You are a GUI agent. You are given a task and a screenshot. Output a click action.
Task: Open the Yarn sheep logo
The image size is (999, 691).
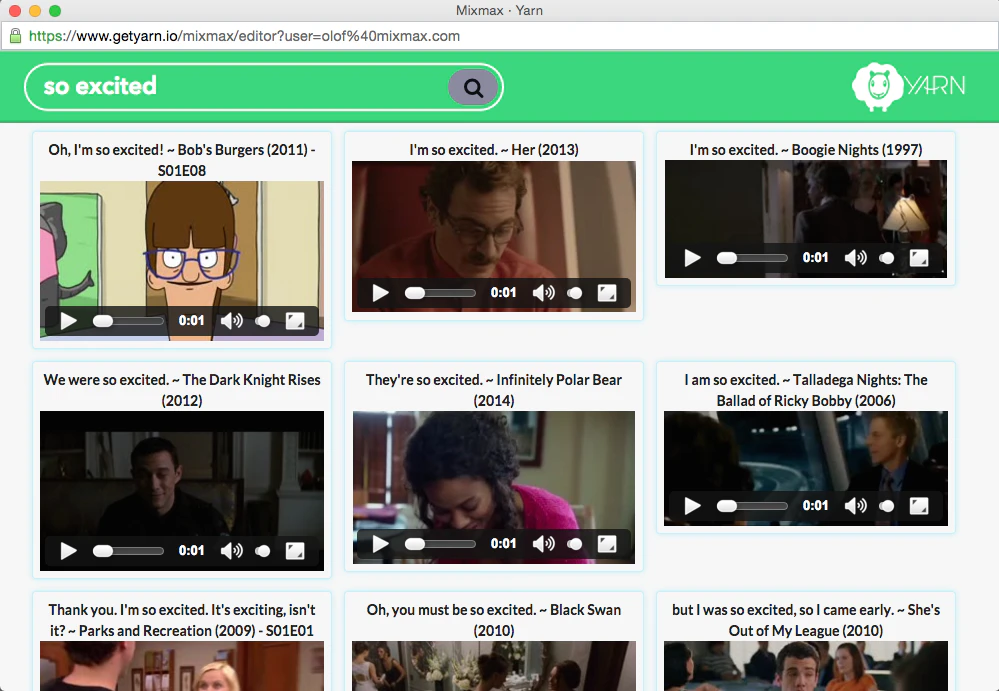909,87
